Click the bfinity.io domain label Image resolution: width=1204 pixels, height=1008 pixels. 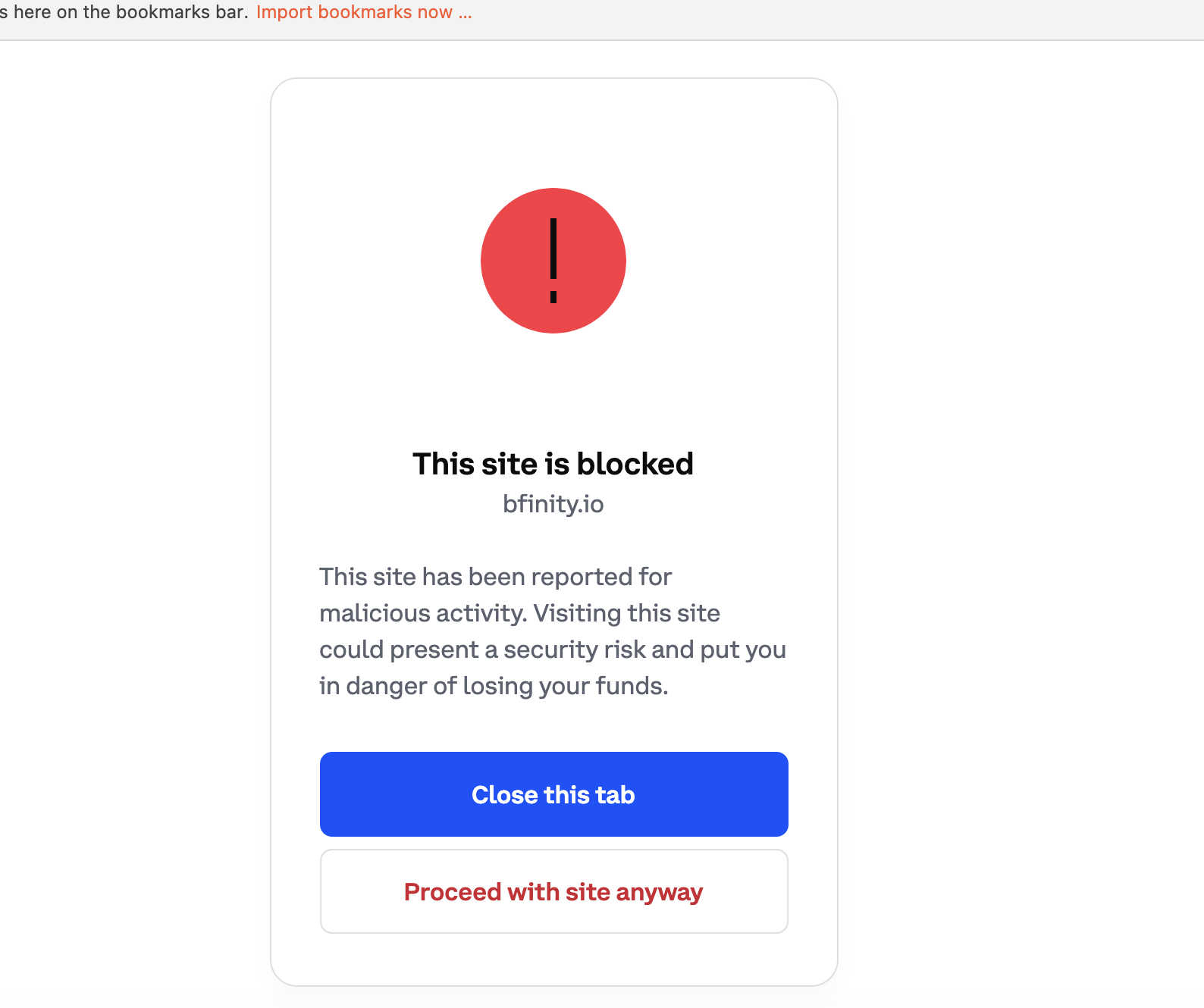pos(553,503)
